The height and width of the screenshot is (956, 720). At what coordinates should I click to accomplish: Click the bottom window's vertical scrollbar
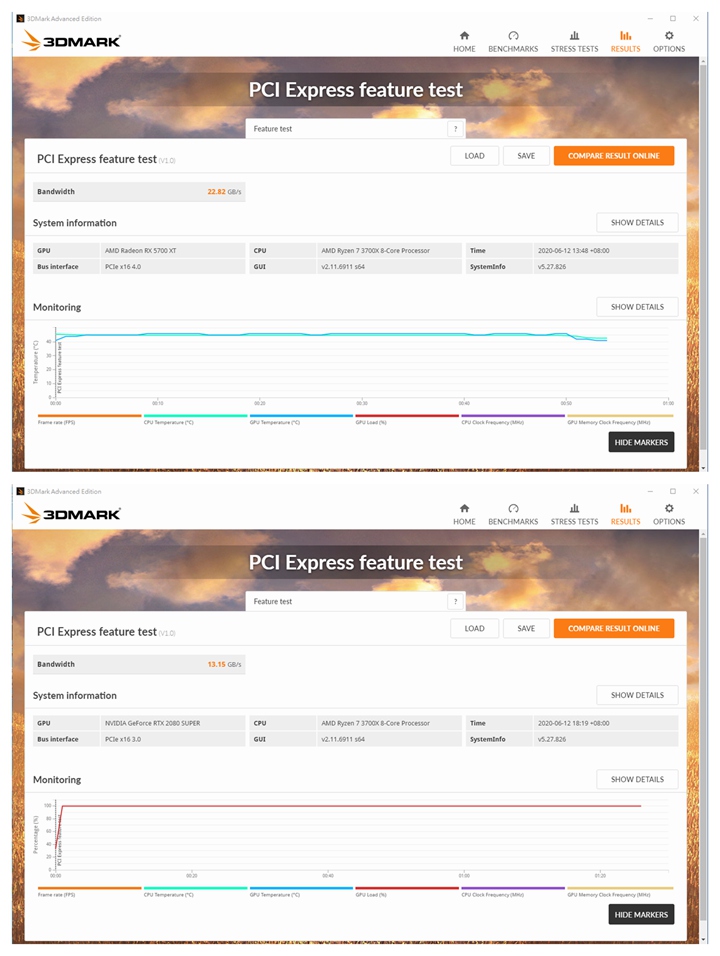[x=704, y=729]
